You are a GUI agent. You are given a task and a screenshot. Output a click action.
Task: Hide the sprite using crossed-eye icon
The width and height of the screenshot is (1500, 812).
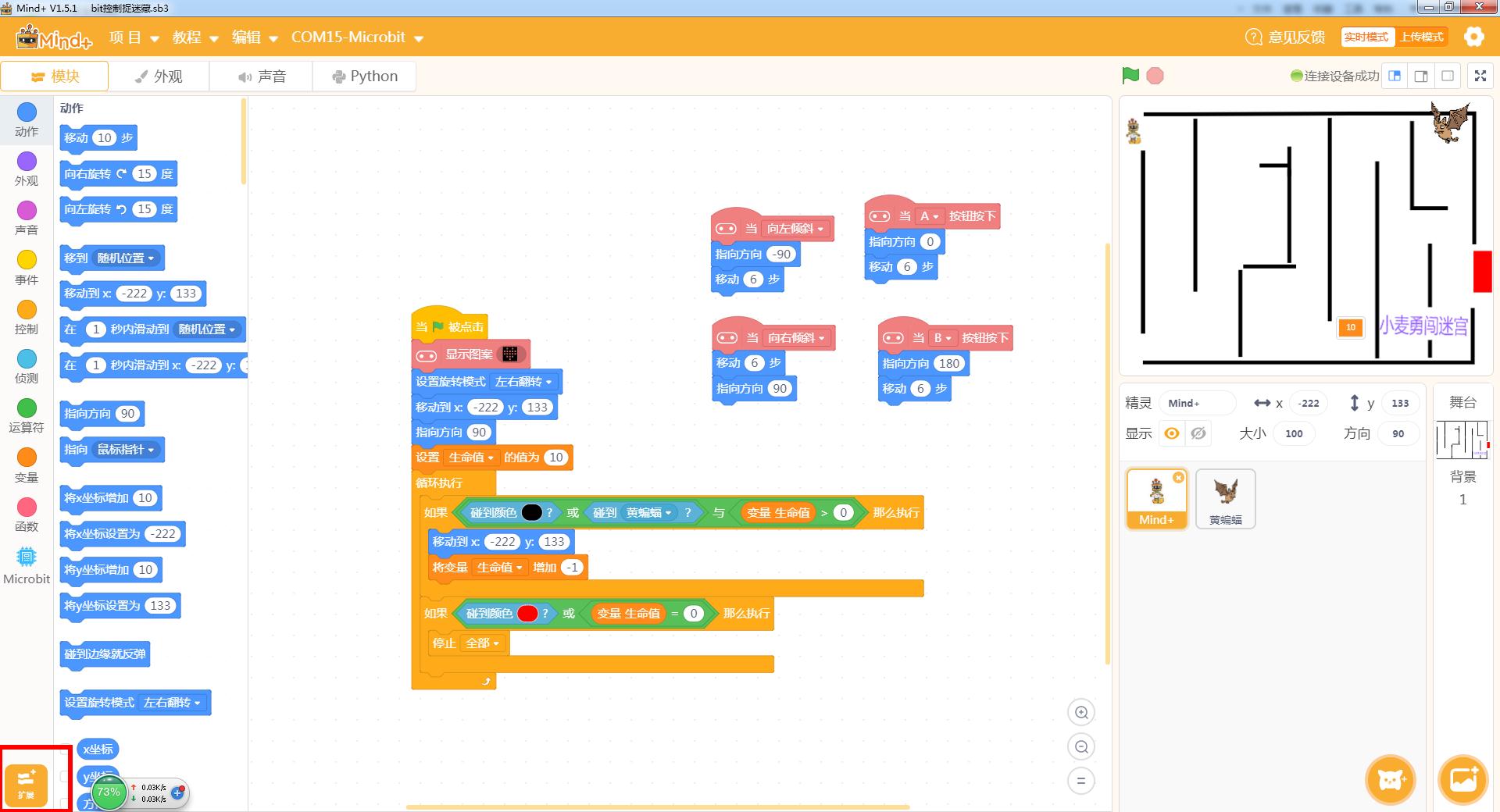tap(1198, 433)
